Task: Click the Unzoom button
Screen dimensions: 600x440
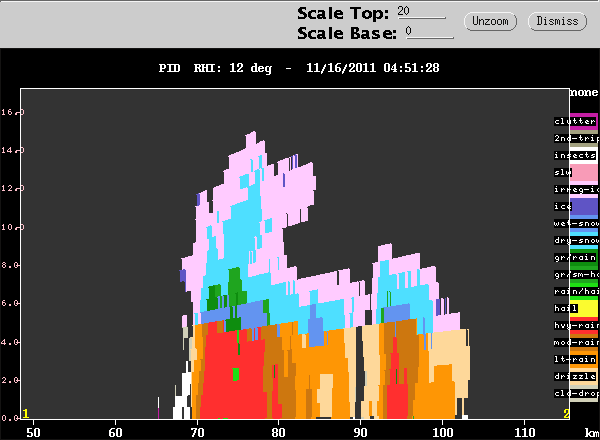Action: pos(490,21)
